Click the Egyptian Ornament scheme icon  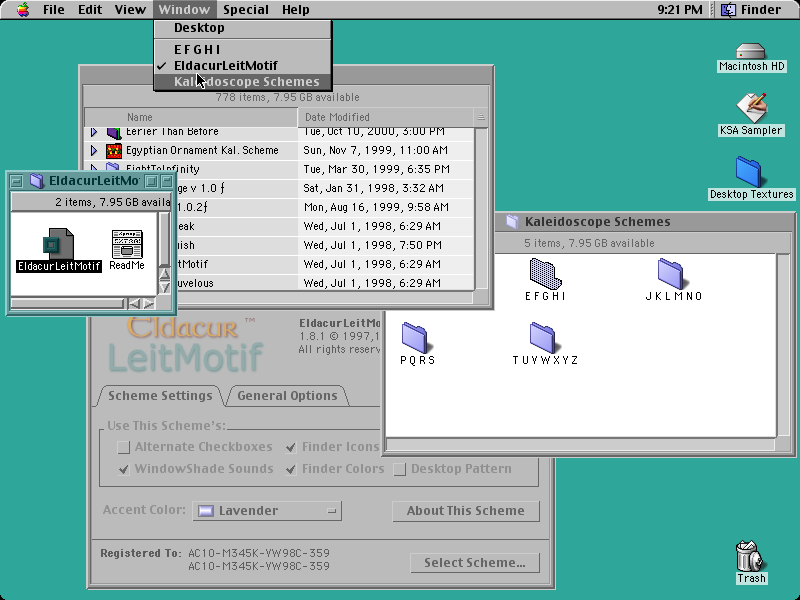pos(114,151)
